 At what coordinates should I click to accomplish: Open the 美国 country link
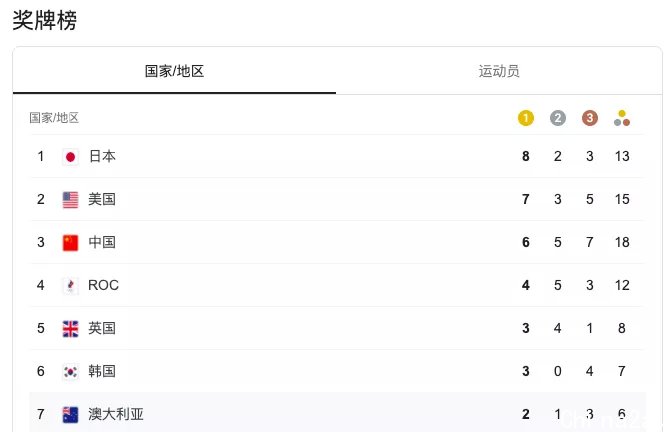(x=102, y=199)
